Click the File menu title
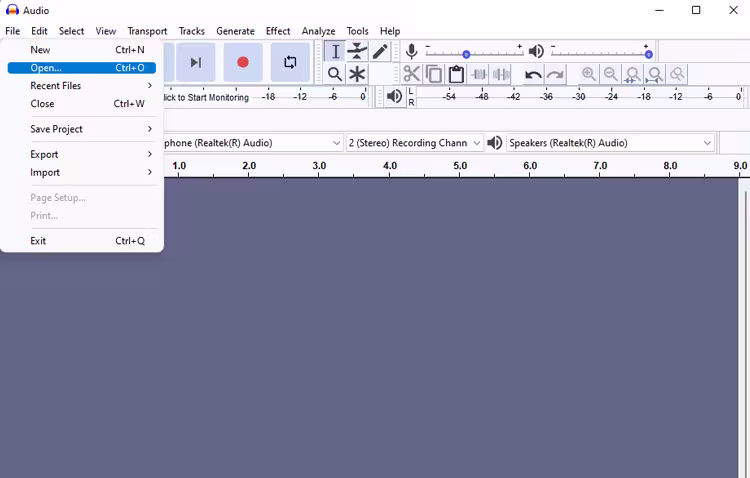The image size is (750, 478). 12,31
